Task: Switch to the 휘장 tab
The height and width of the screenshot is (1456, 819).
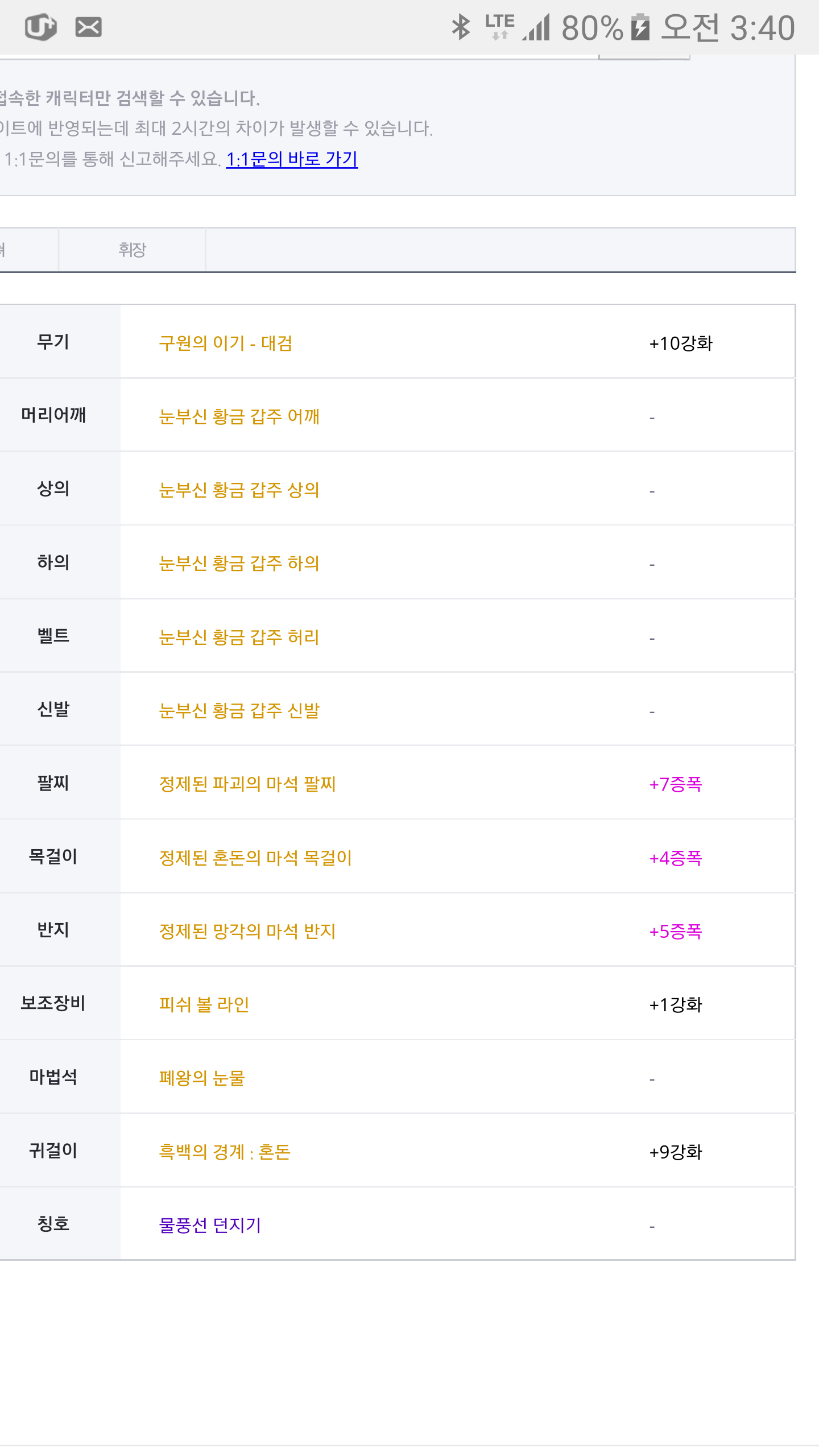Action: 132,250
